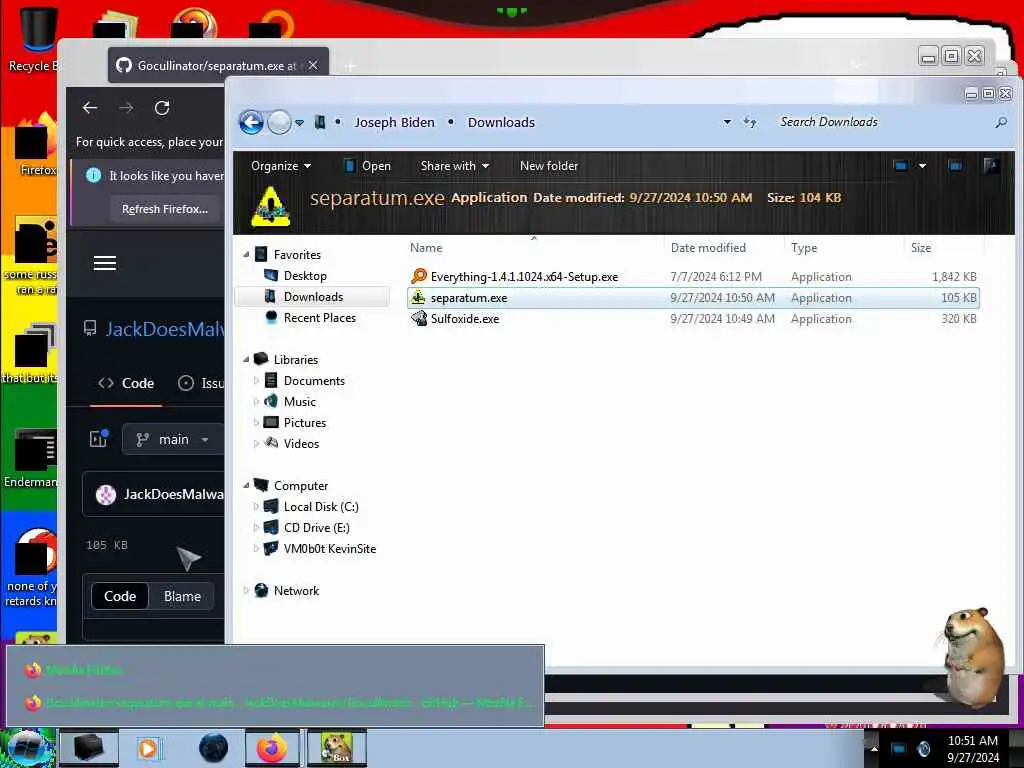
Task: Select CD Drive (E:)
Action: pos(316,528)
